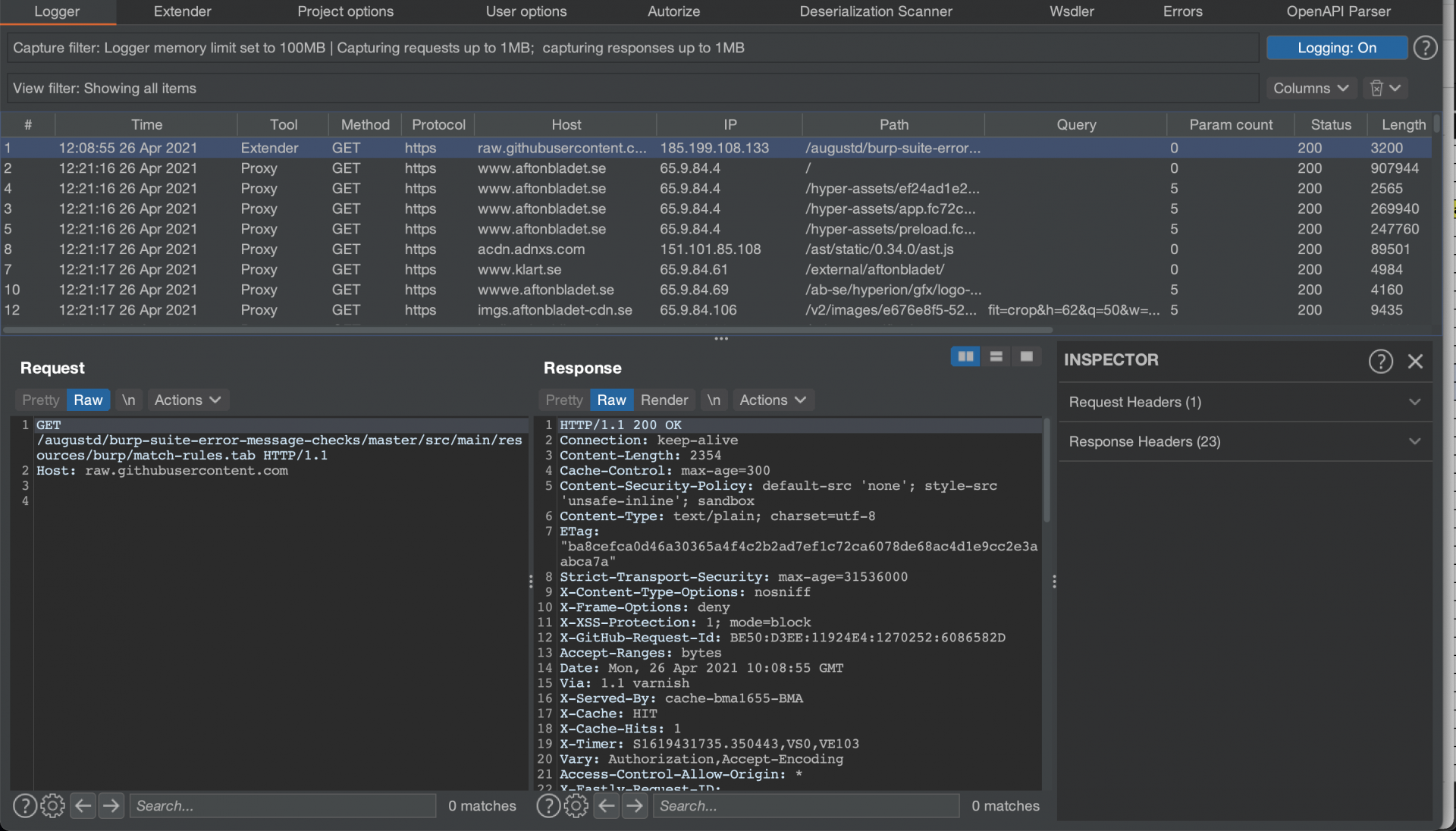Switch Request view to Pretty
Image resolution: width=1456 pixels, height=831 pixels.
[40, 400]
